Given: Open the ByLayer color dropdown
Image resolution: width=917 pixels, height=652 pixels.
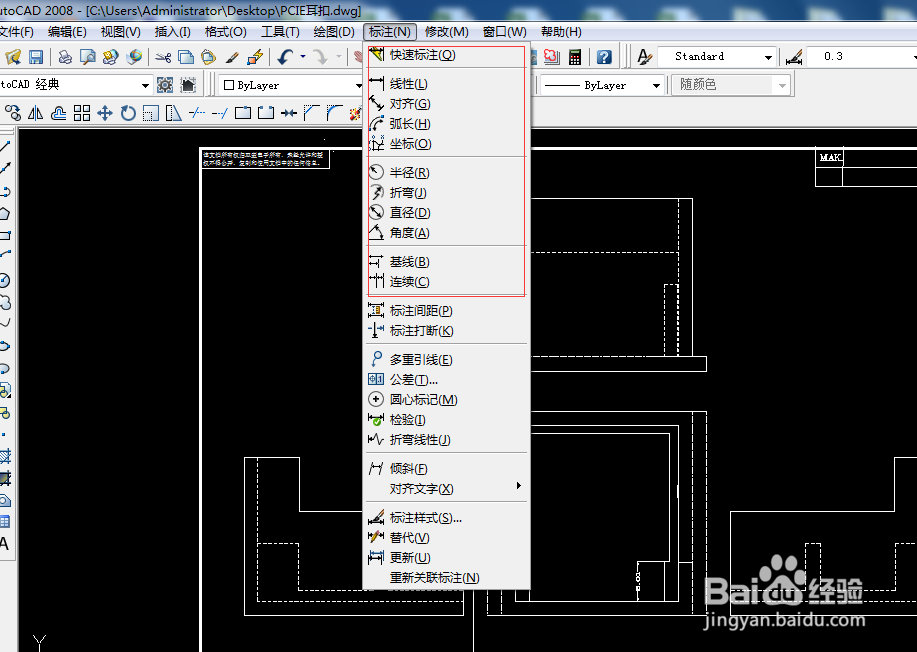Looking at the screenshot, I should click(358, 85).
